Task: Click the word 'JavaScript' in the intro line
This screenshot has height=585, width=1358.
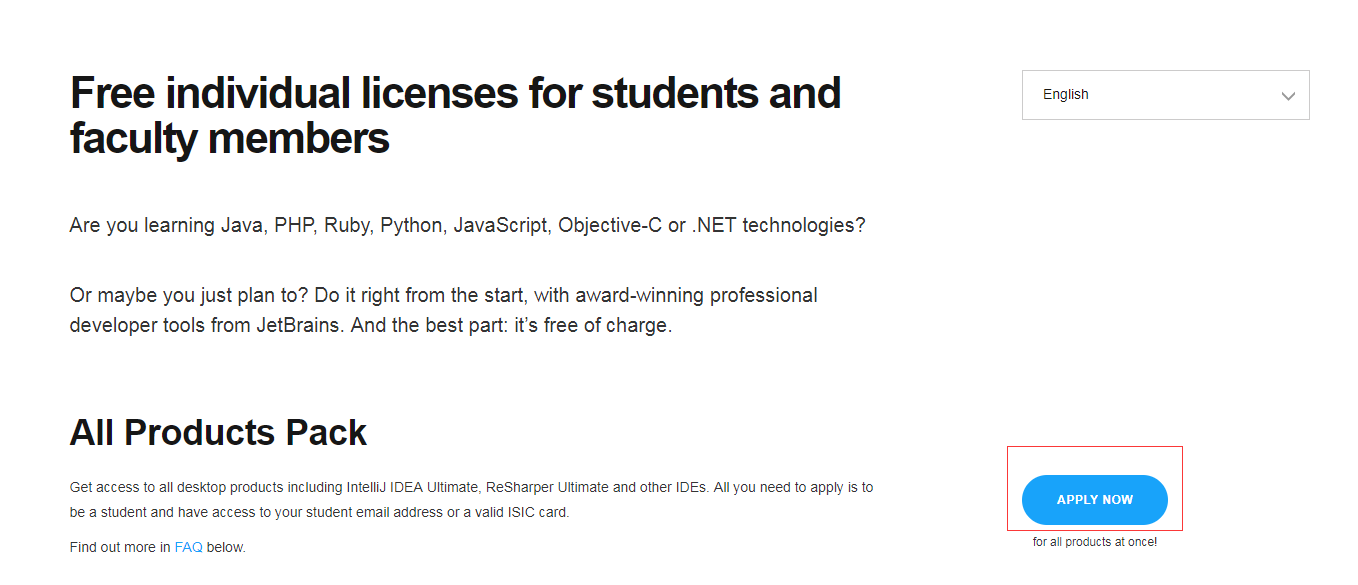Action: 501,226
